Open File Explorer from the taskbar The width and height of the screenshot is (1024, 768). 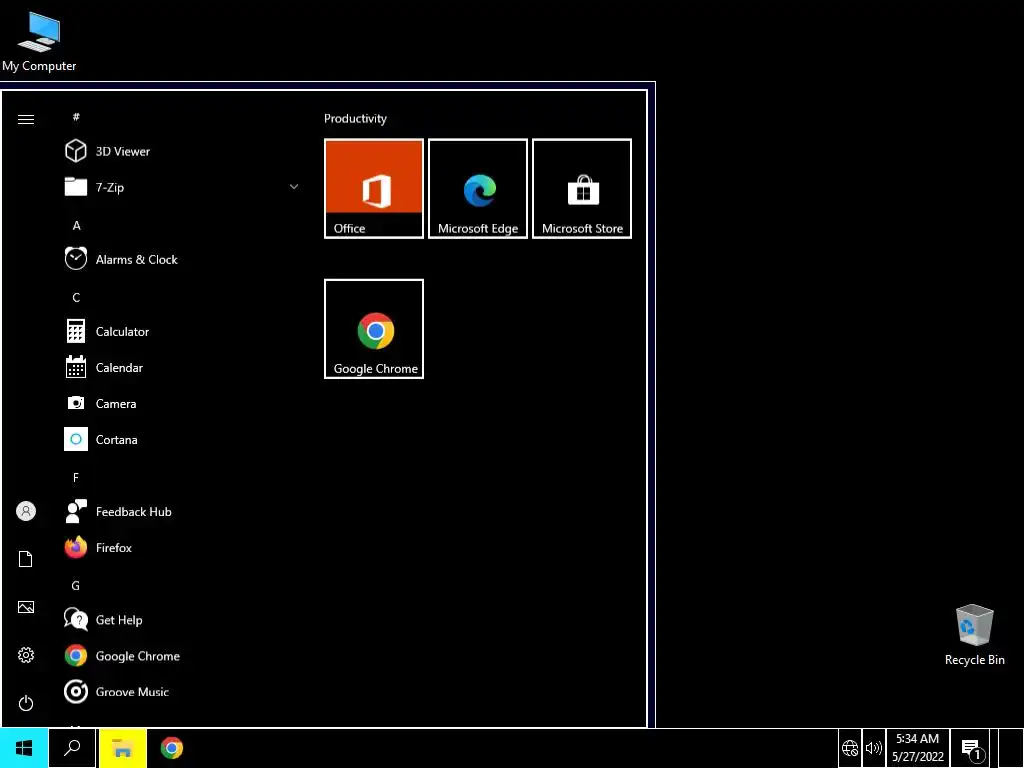pos(122,748)
